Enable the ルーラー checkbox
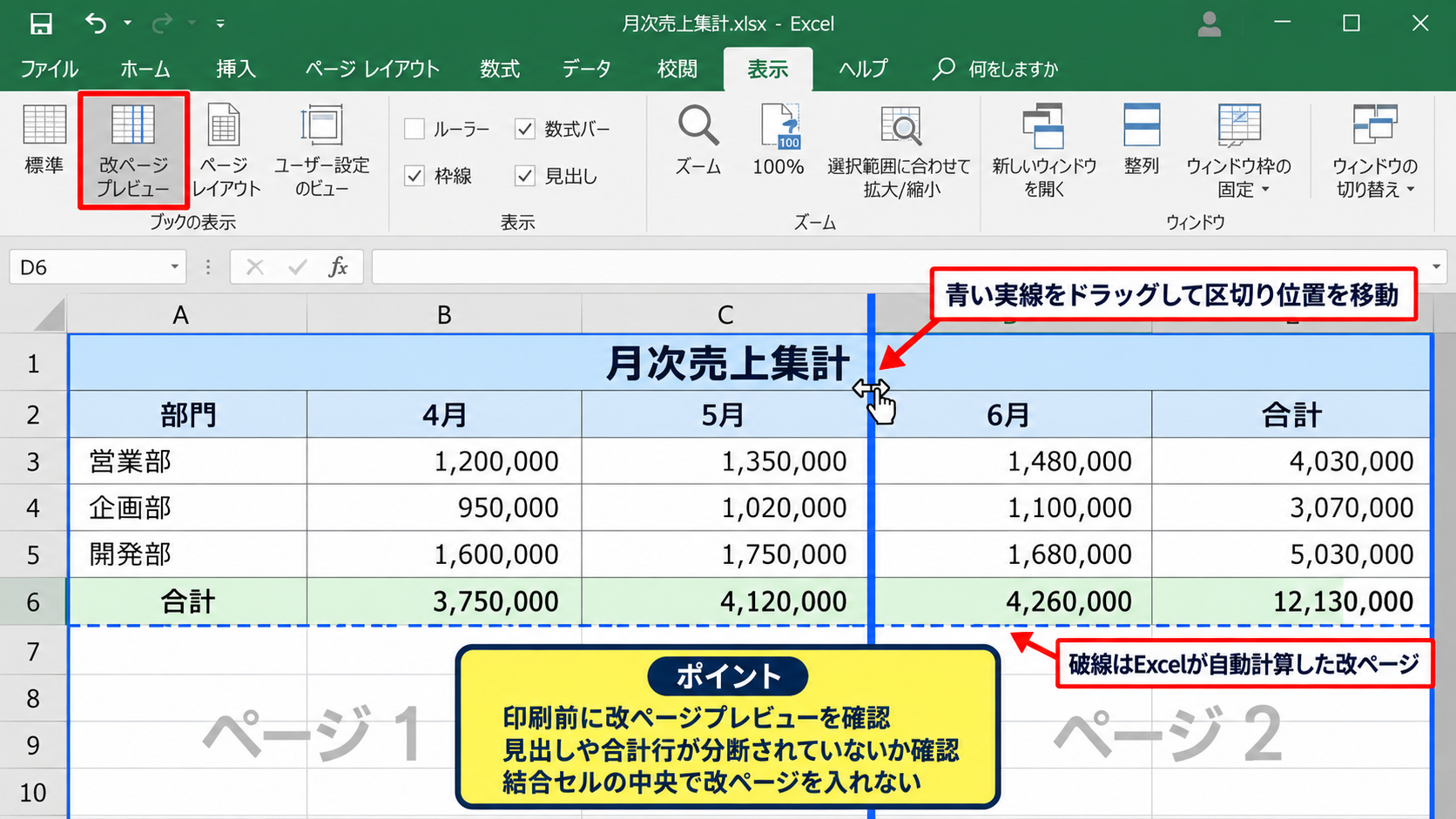The width and height of the screenshot is (1456, 819). point(415,129)
